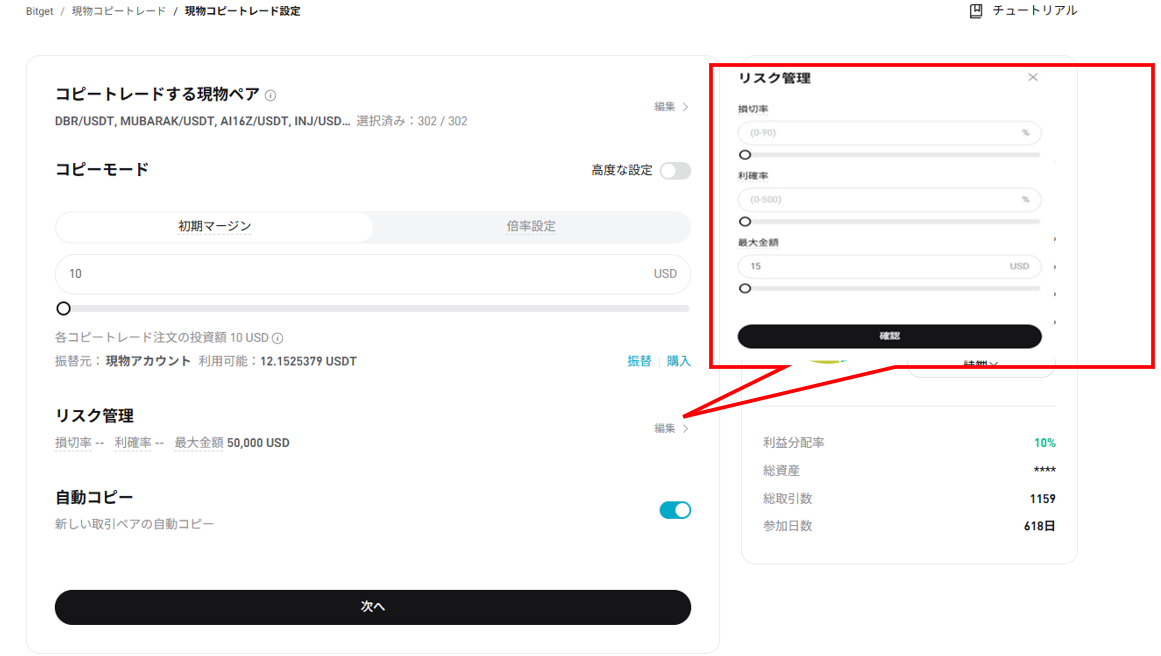Open 現物コピートレード breadcrumb link
This screenshot has width=1161, height=656.
click(x=119, y=11)
